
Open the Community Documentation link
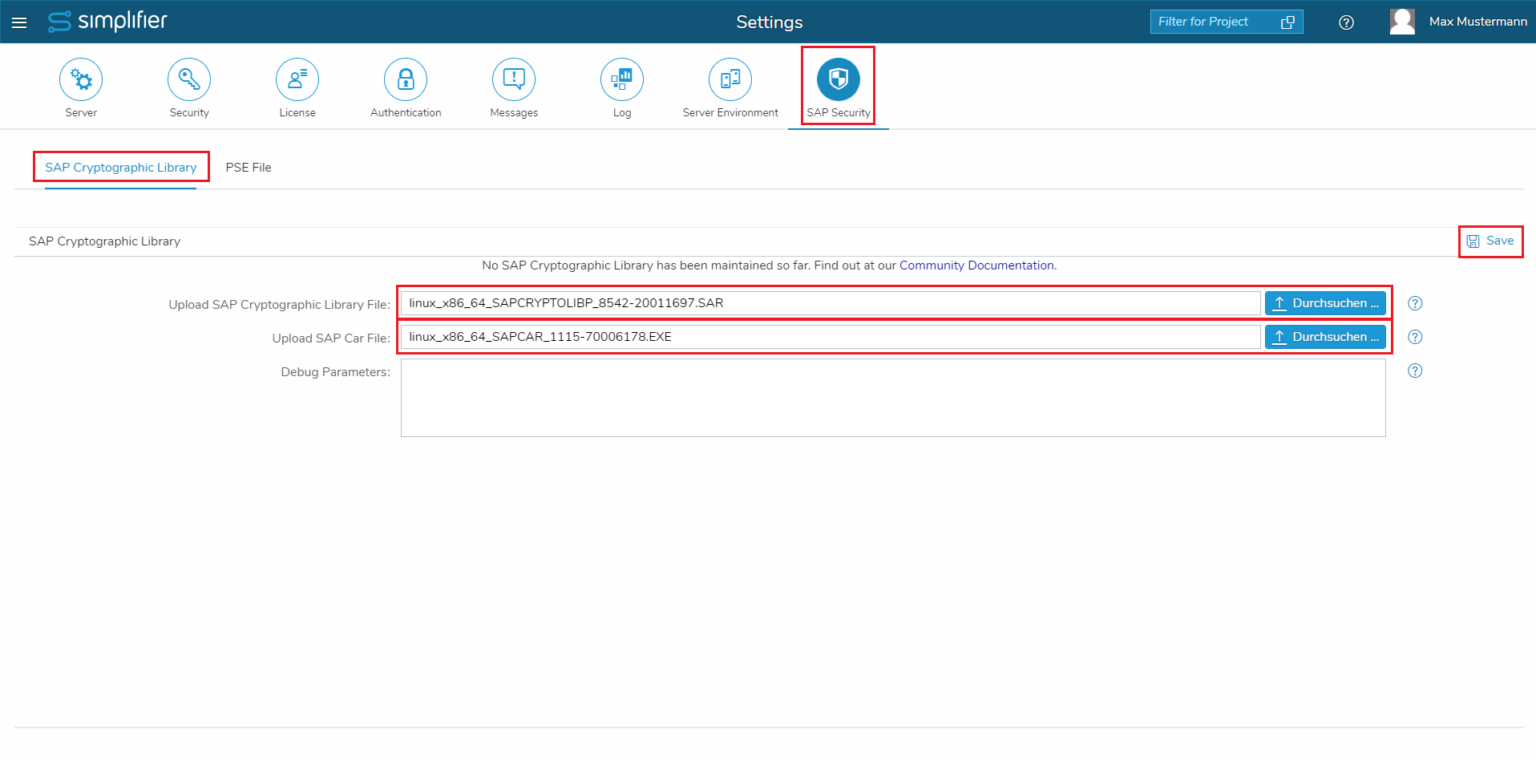[x=976, y=265]
